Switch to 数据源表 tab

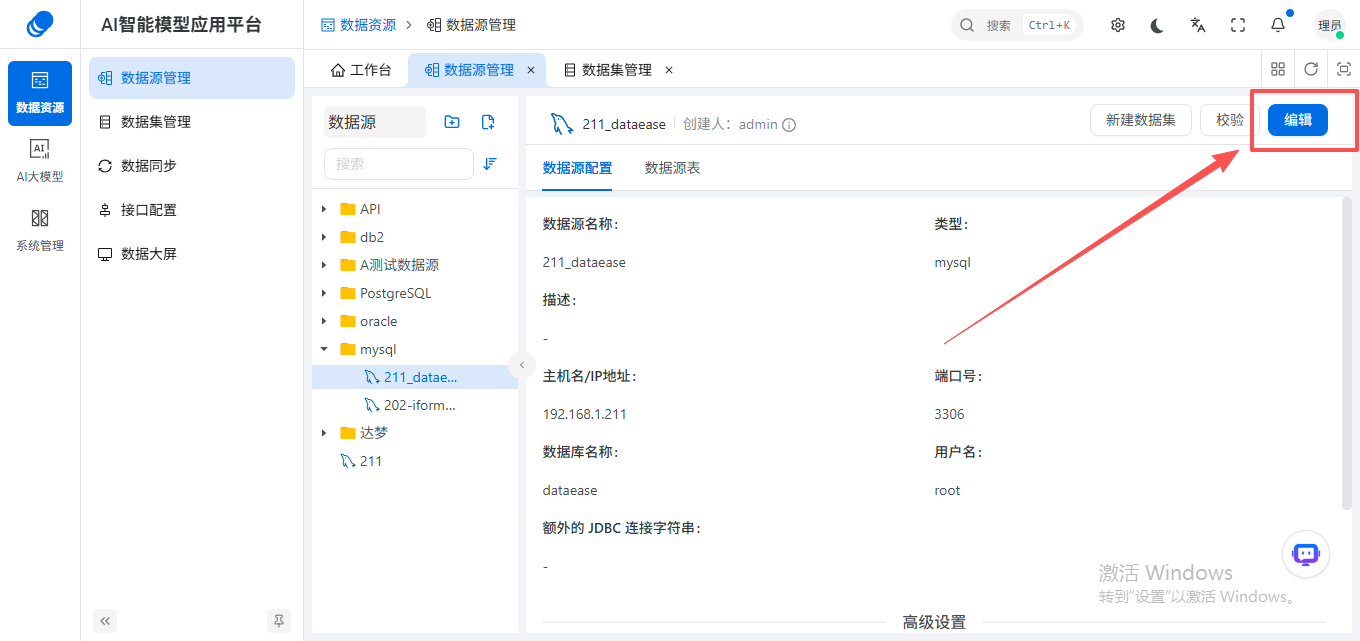click(672, 168)
